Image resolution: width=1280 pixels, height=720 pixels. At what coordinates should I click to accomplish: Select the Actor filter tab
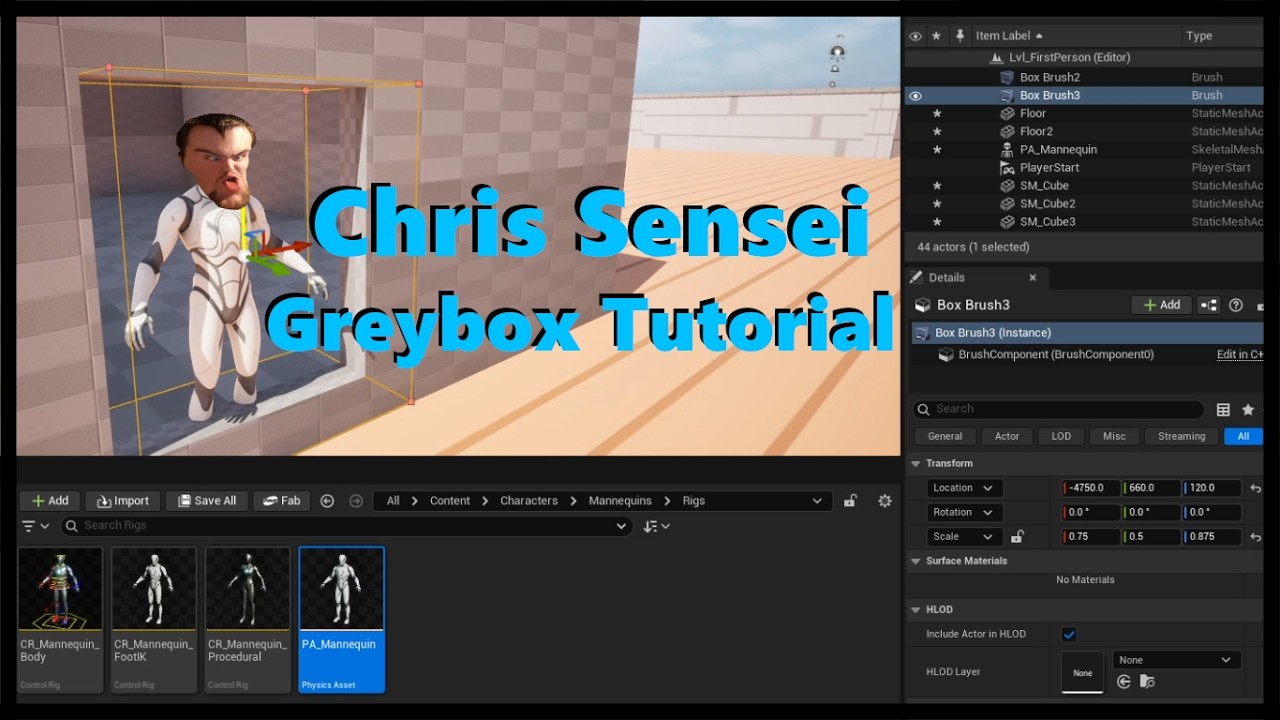coord(1007,436)
